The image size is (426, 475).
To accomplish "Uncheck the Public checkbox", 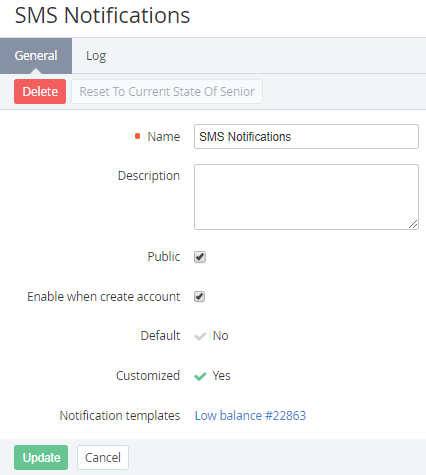I will [x=200, y=257].
